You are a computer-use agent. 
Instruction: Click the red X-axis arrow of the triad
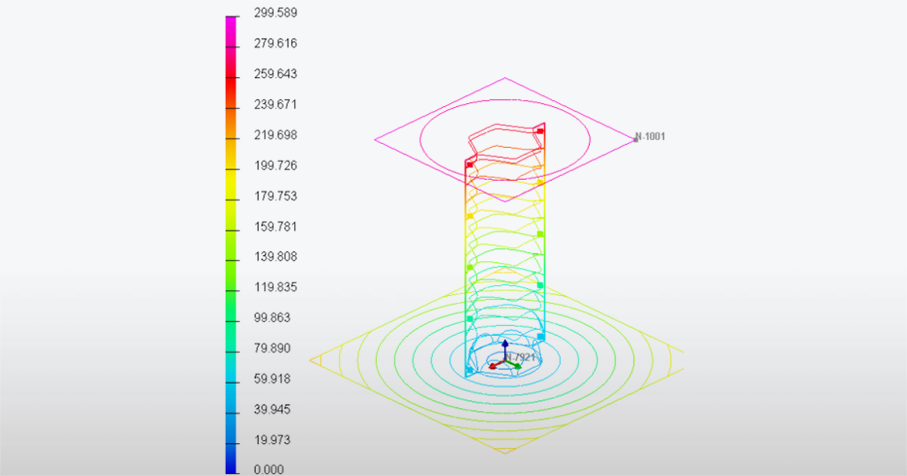point(494,366)
